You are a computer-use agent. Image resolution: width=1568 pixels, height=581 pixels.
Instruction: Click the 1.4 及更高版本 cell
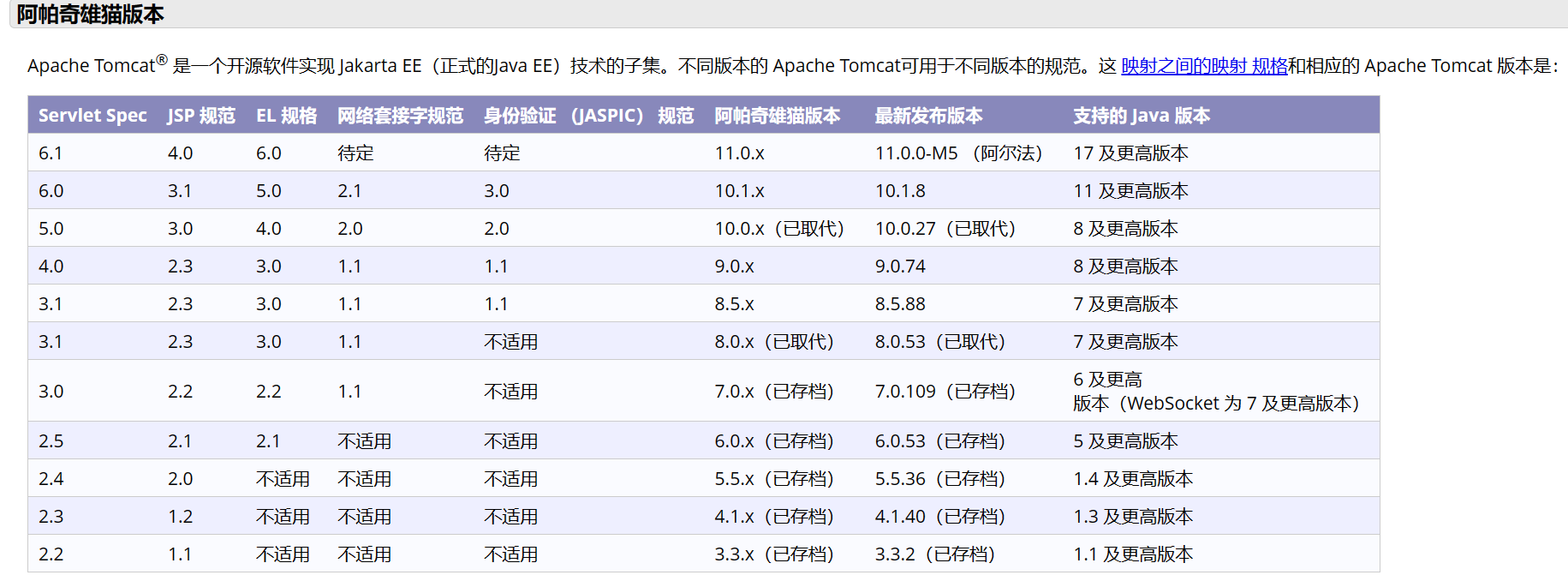pos(1133,479)
